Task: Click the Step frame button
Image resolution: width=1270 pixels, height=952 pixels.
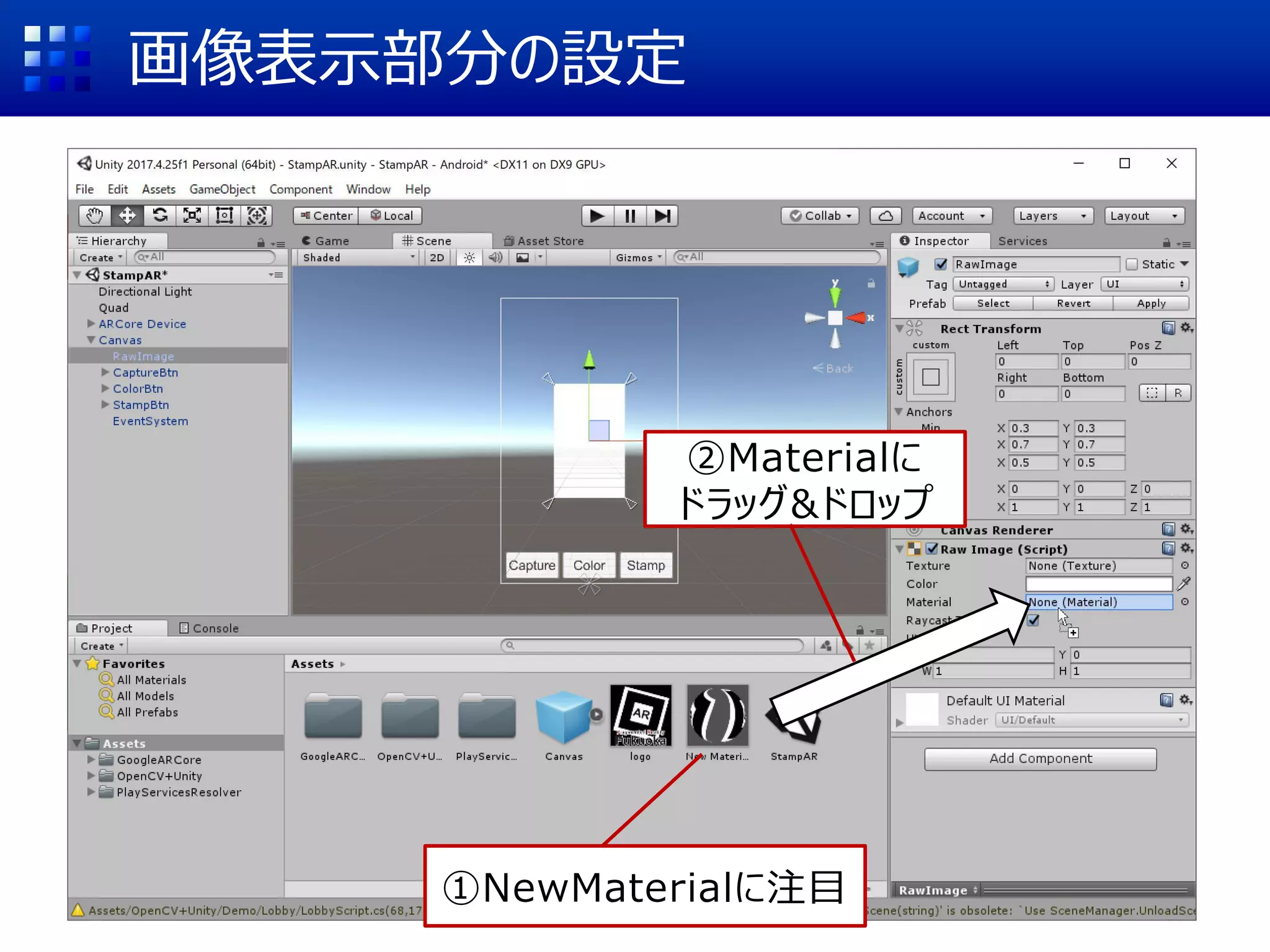Action: pyautogui.click(x=662, y=216)
